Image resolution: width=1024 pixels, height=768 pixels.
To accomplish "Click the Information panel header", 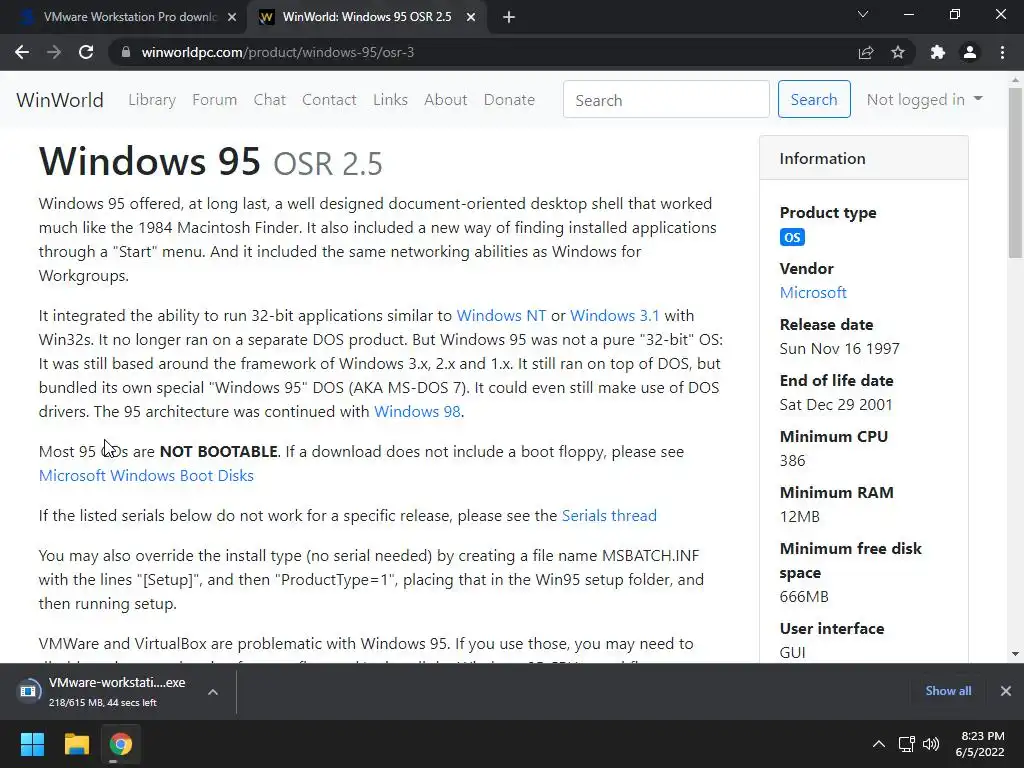I will (x=863, y=158).
